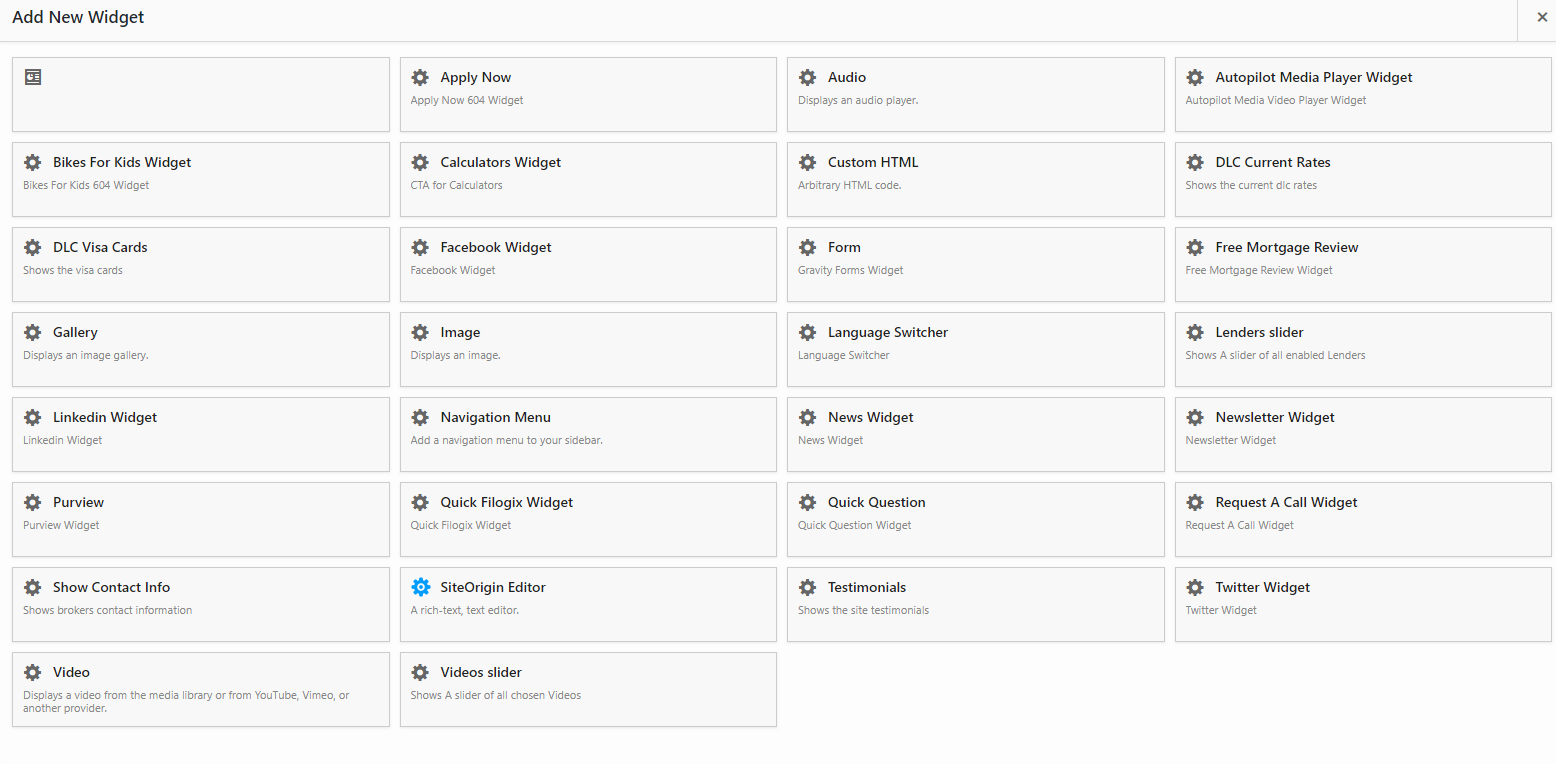The height and width of the screenshot is (764, 1556).
Task: Click 'Autopilot Media Video Player Widget' description
Action: click(x=1276, y=100)
